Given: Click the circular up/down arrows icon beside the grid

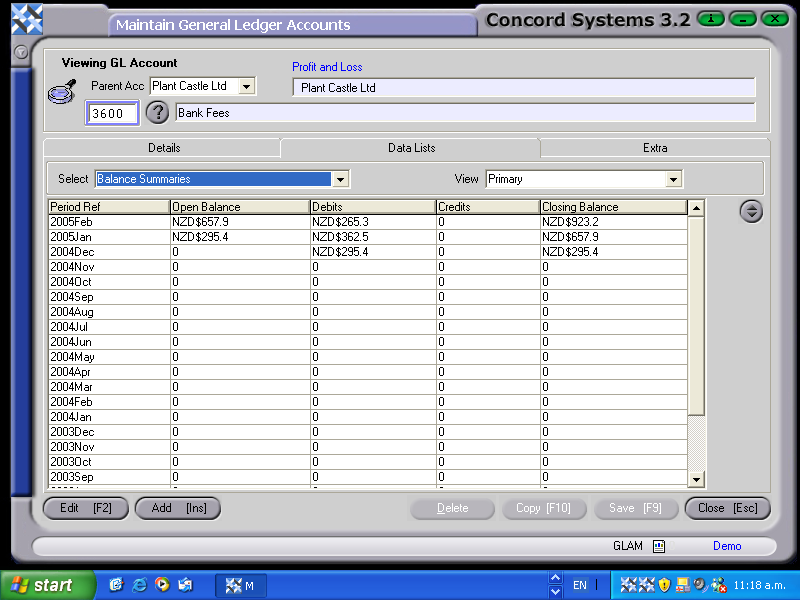Looking at the screenshot, I should (751, 211).
